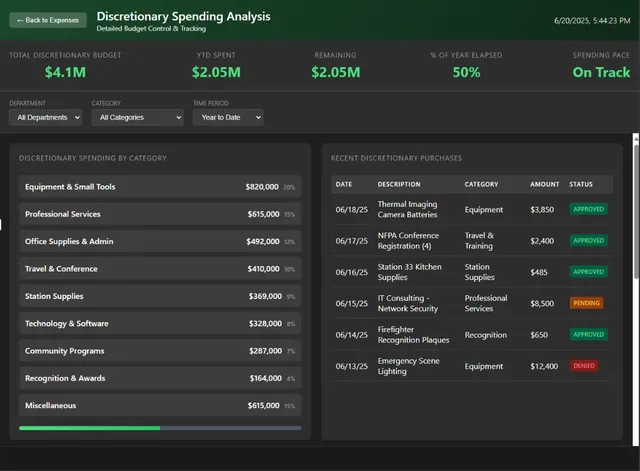Click the $2.05M YTD Spent value

tap(216, 73)
